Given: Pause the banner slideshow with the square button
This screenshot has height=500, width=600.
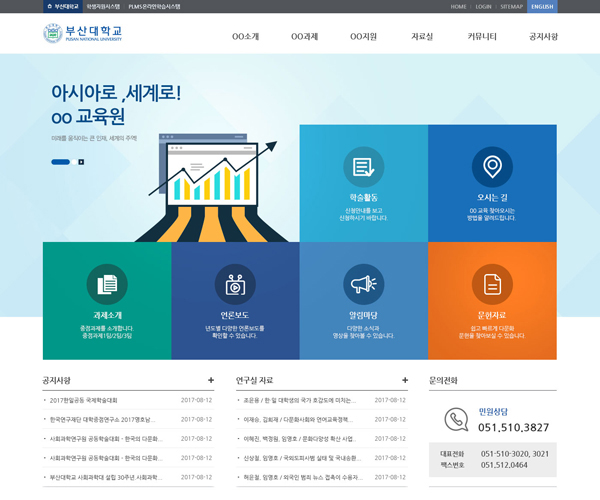Looking at the screenshot, I should coord(81,161).
